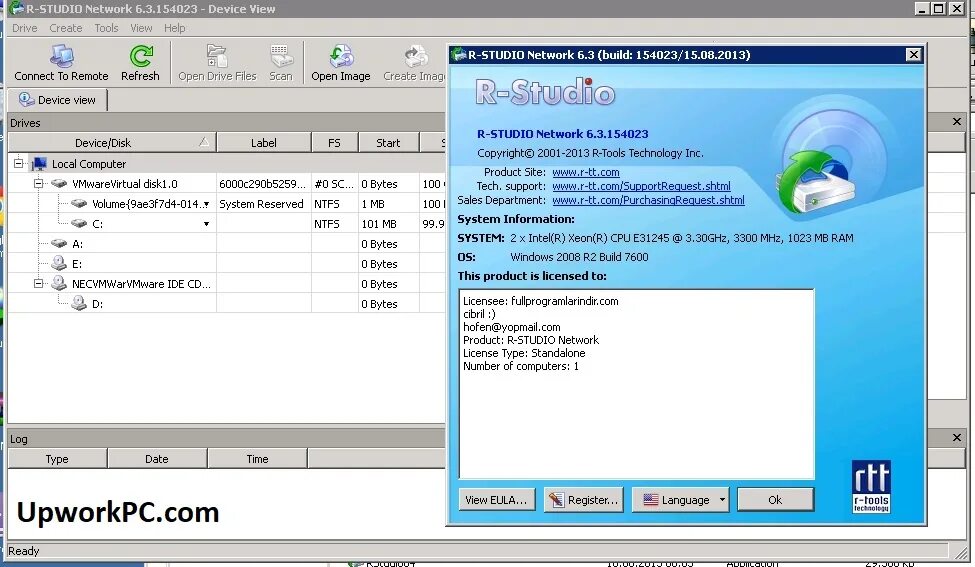The image size is (975, 567).
Task: Switch to the Device view tab
Action: click(x=58, y=99)
